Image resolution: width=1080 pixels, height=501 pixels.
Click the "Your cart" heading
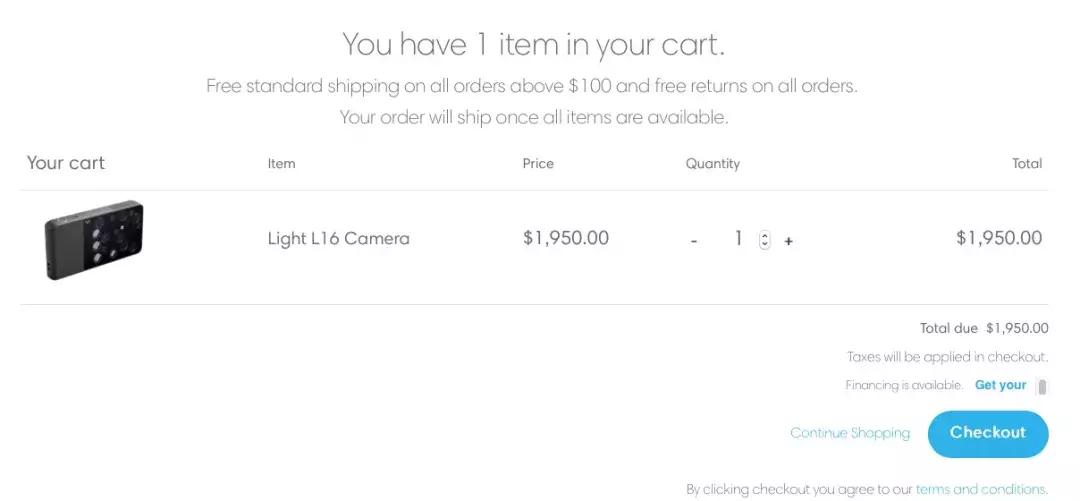tap(66, 163)
